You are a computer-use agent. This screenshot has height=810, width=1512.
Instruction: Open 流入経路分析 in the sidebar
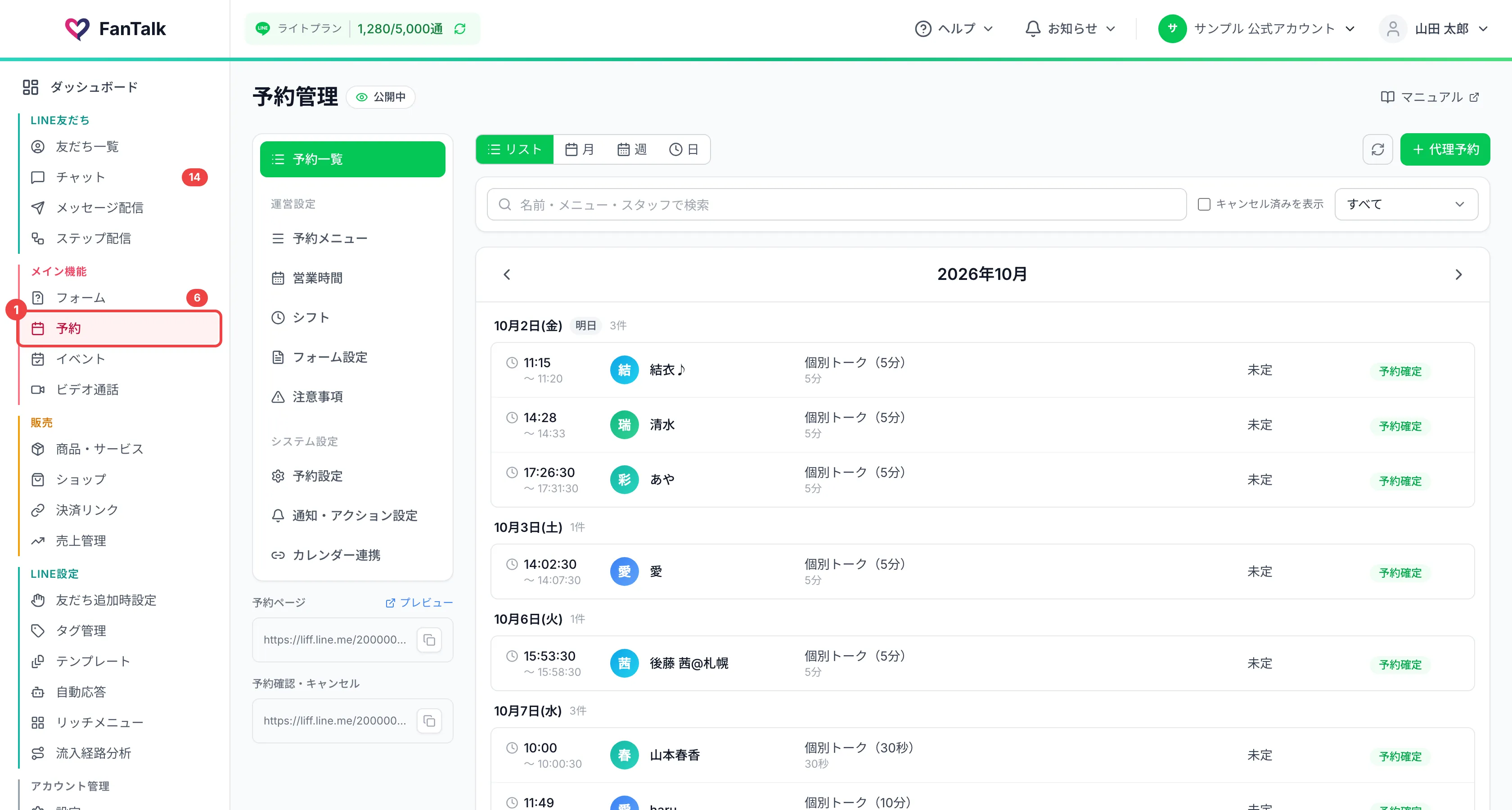click(120, 753)
